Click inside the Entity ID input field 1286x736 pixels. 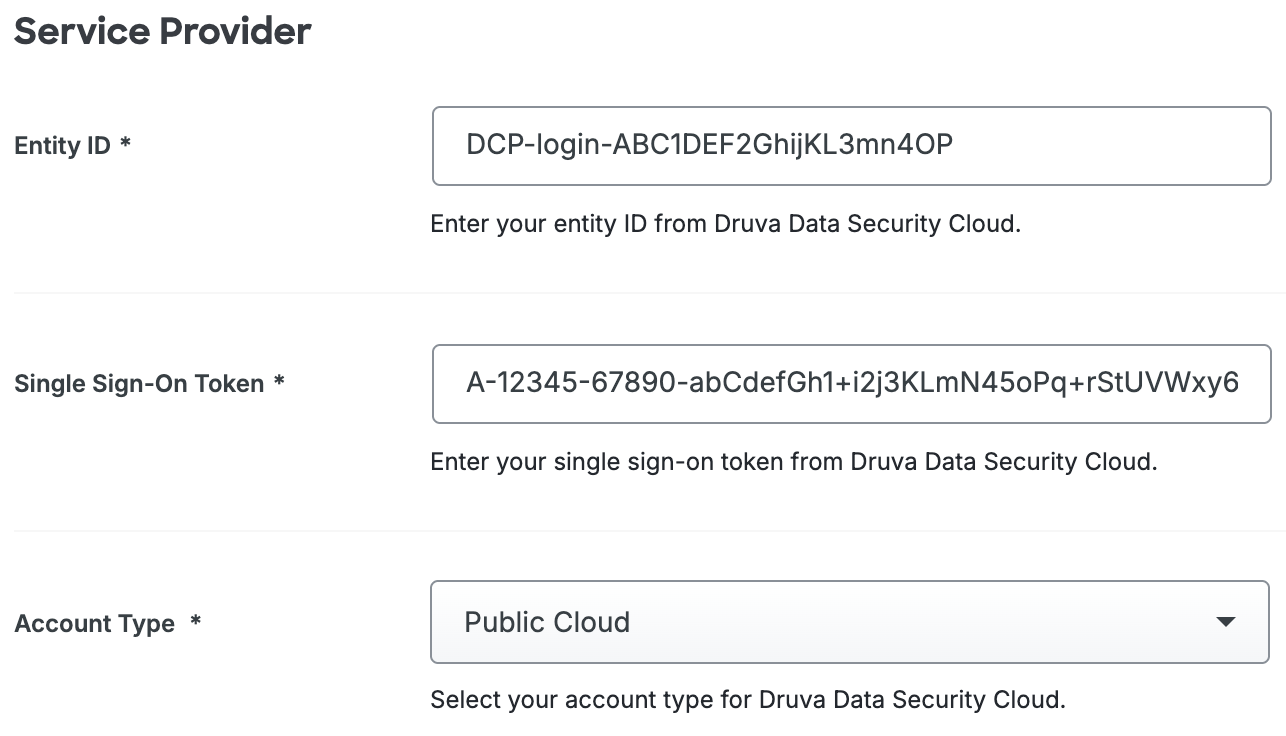[x=850, y=146]
